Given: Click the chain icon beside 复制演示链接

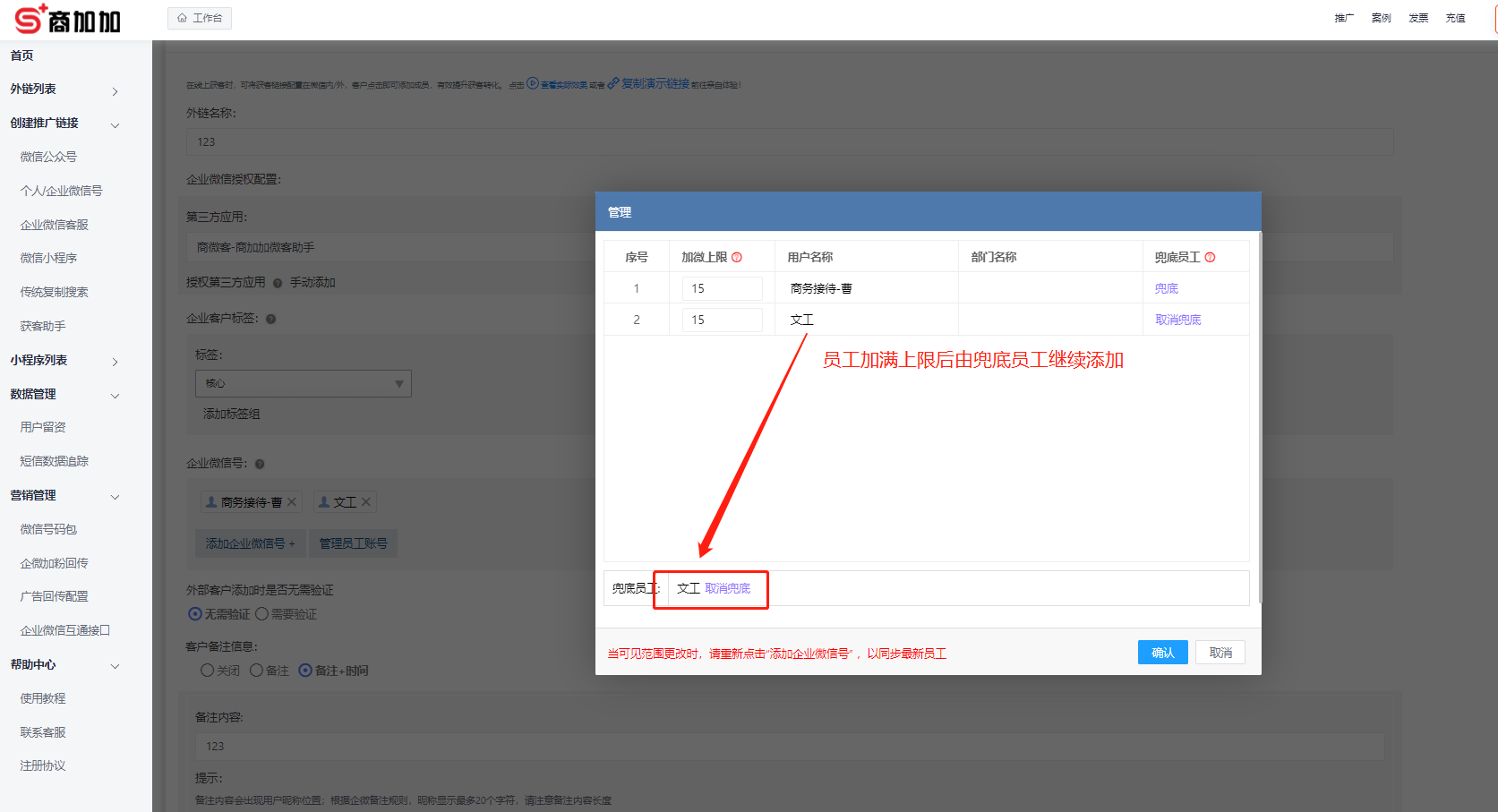Looking at the screenshot, I should point(612,83).
